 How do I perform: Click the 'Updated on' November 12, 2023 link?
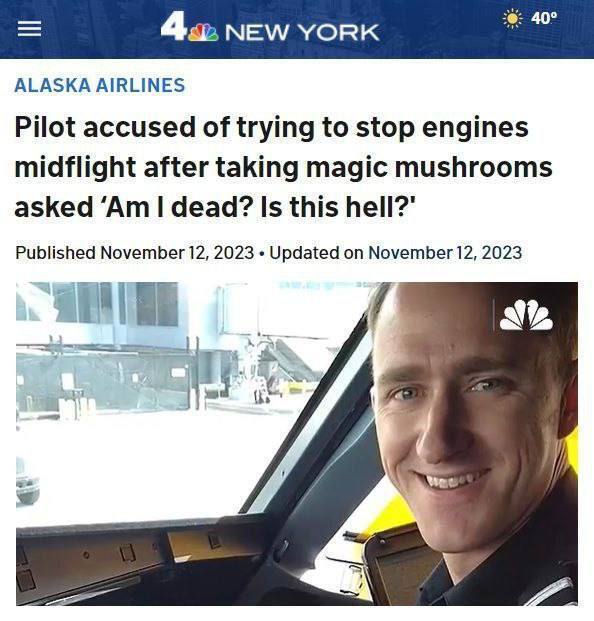click(445, 253)
